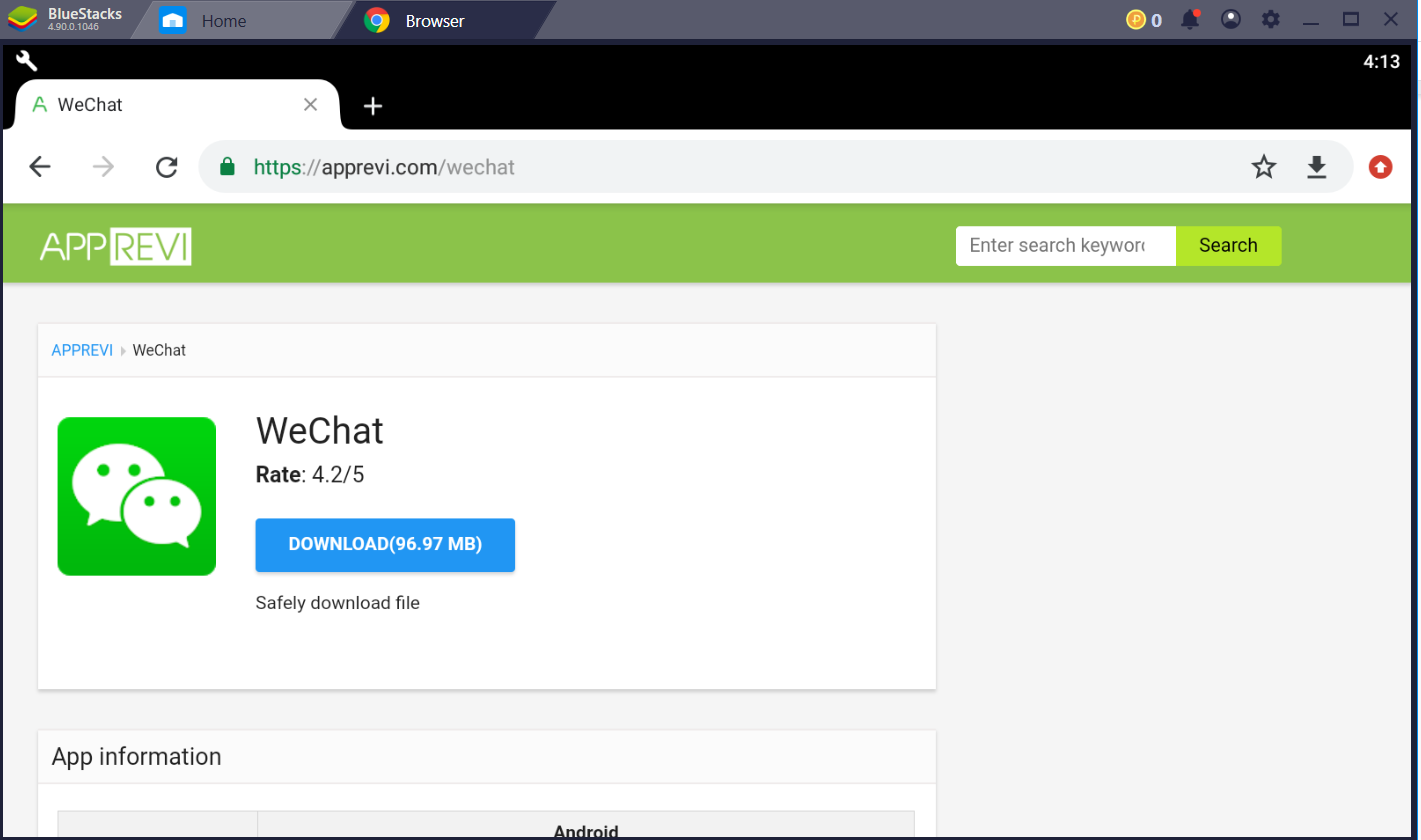
Task: Click the red update arrow icon
Action: (1381, 167)
